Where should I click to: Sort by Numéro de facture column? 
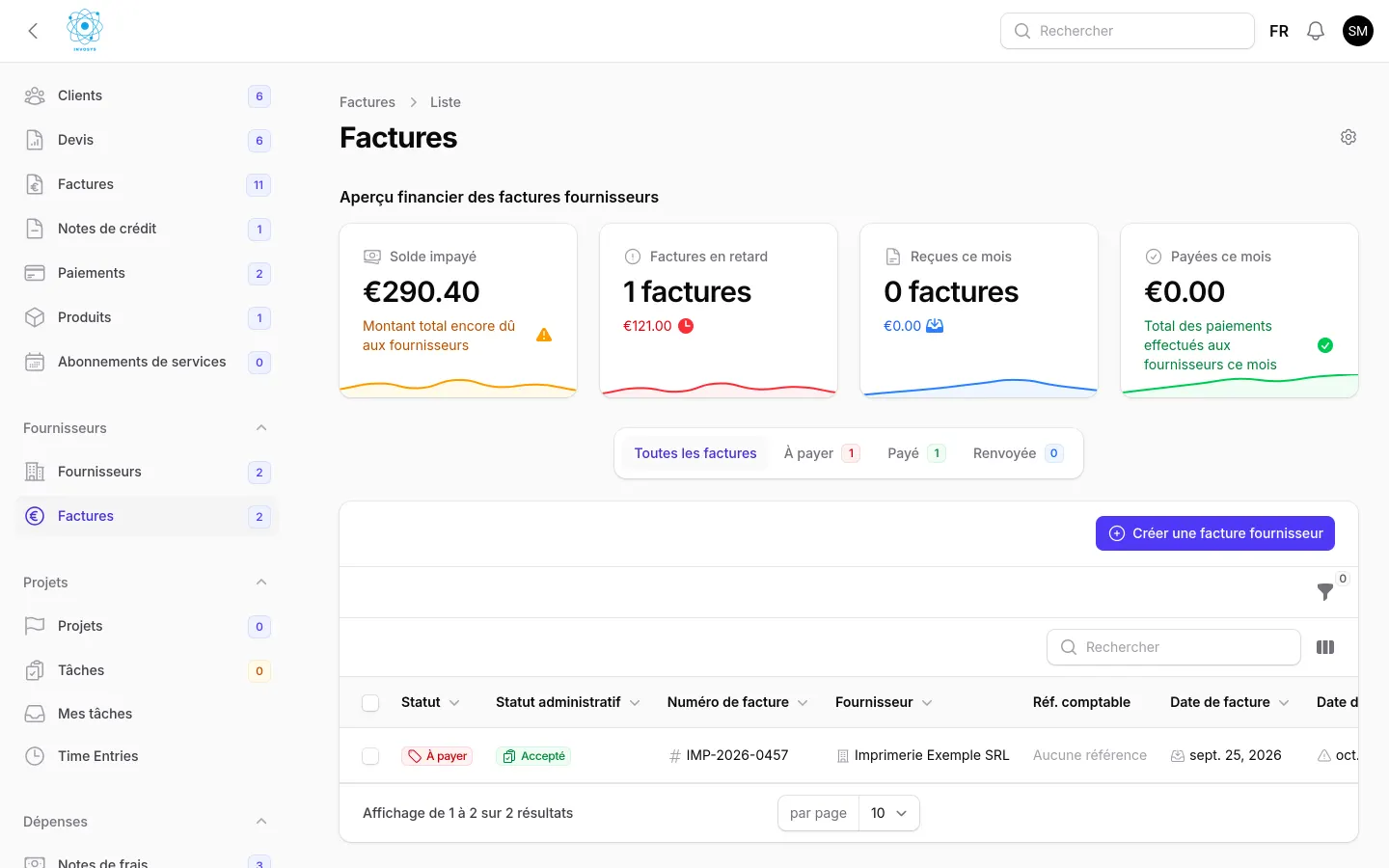(737, 702)
